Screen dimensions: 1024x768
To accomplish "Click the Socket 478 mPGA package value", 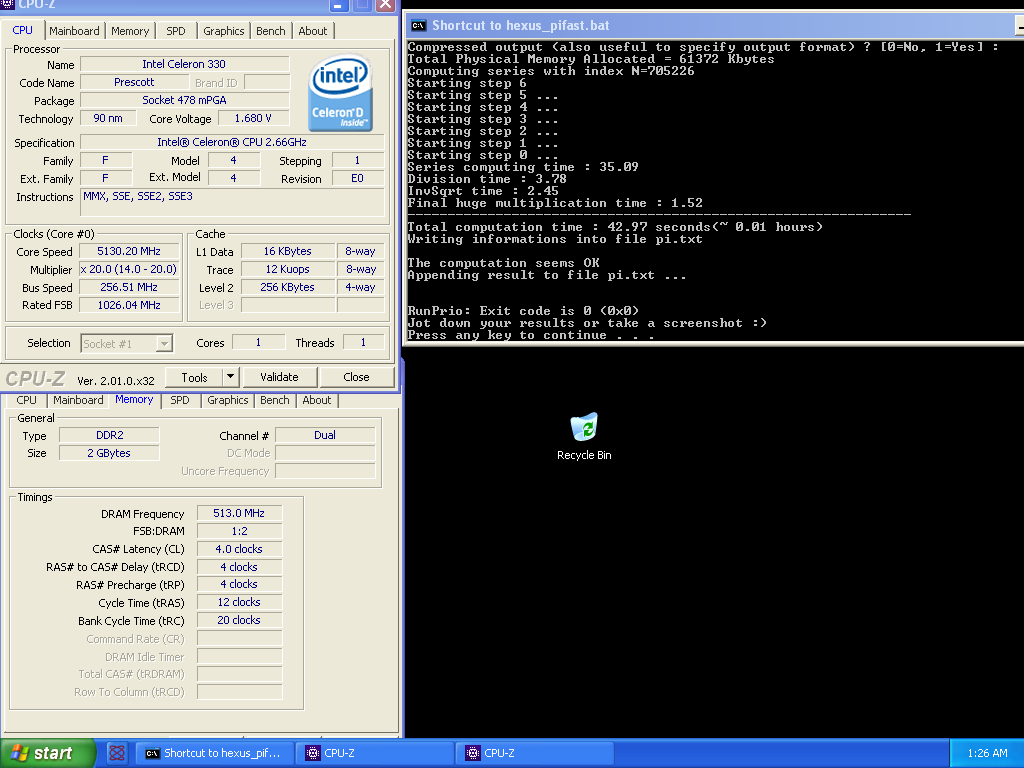I will pos(184,100).
